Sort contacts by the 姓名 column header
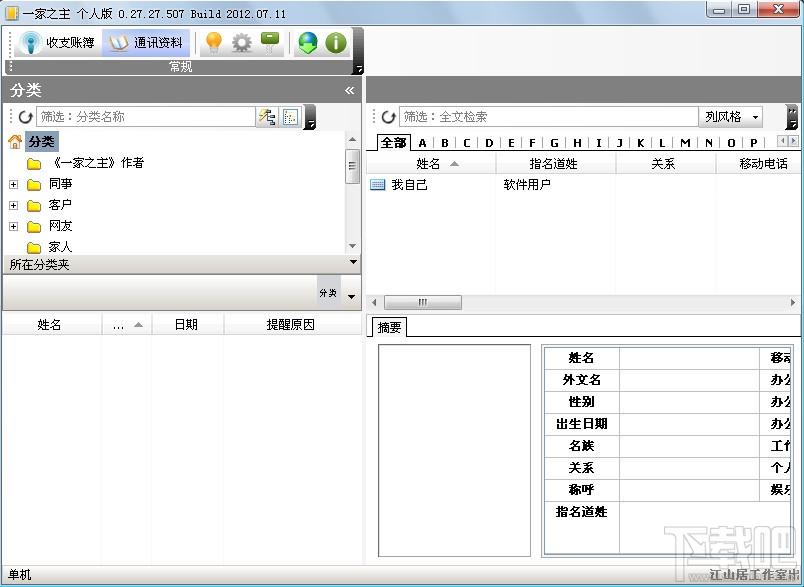The height and width of the screenshot is (587, 804). tap(431, 164)
